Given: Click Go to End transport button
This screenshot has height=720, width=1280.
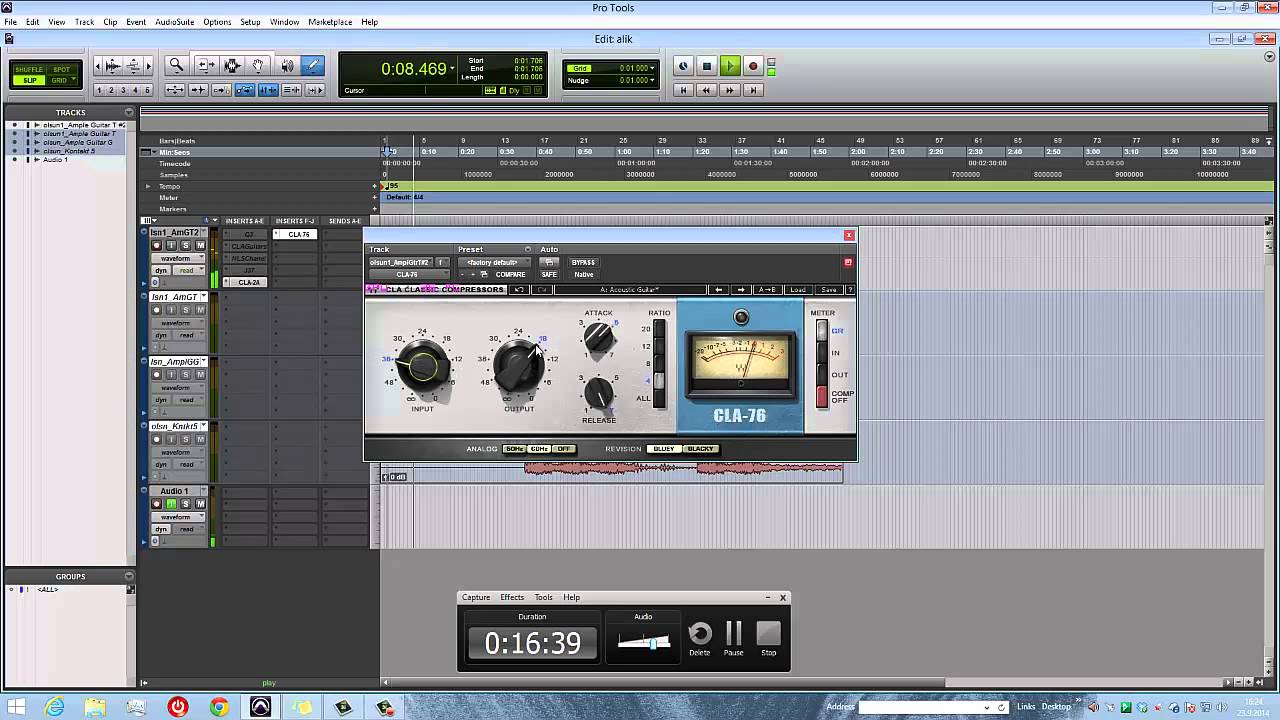Looking at the screenshot, I should tap(753, 90).
